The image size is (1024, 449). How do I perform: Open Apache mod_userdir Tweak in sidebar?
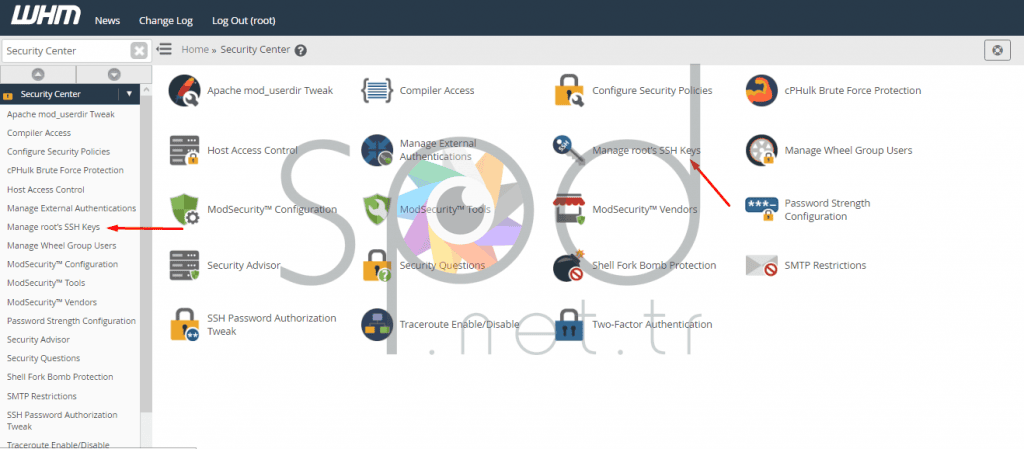[x=61, y=114]
